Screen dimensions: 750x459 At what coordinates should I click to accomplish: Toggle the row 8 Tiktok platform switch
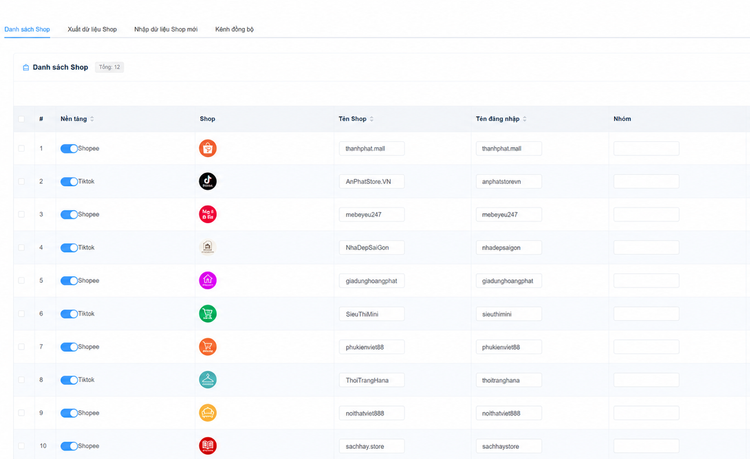(x=69, y=380)
